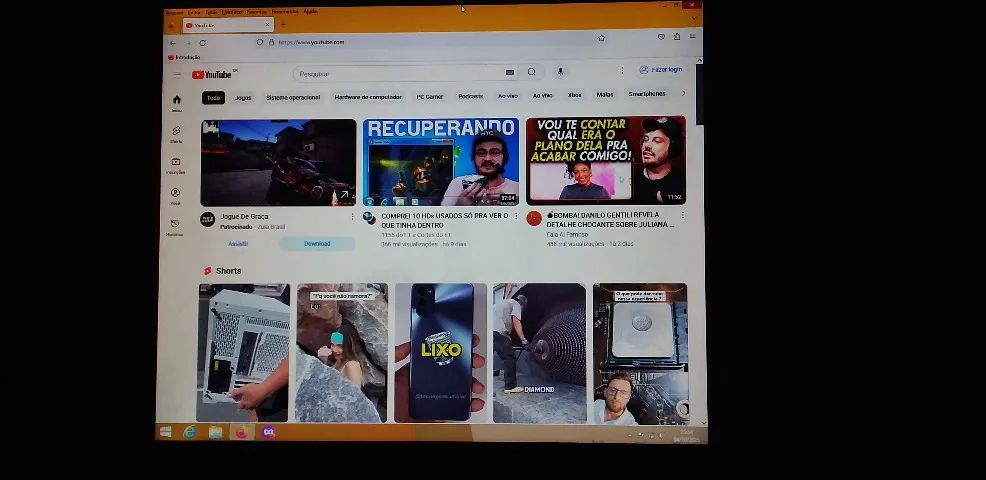Open the YouTube hamburger guide menu
The height and width of the screenshot is (480, 986).
coord(177,74)
